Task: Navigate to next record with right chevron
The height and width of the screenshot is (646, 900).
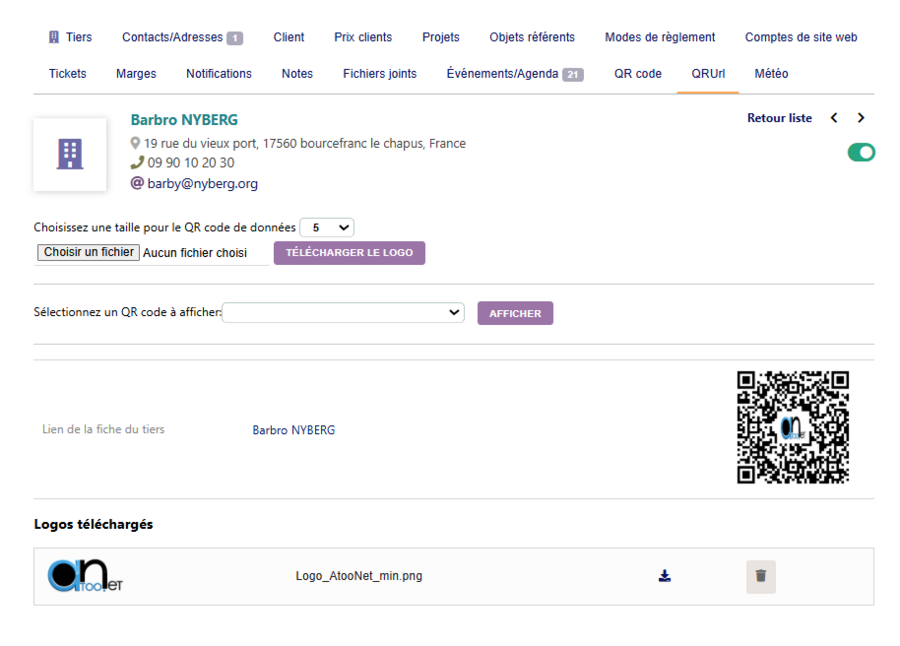Action: (x=859, y=117)
